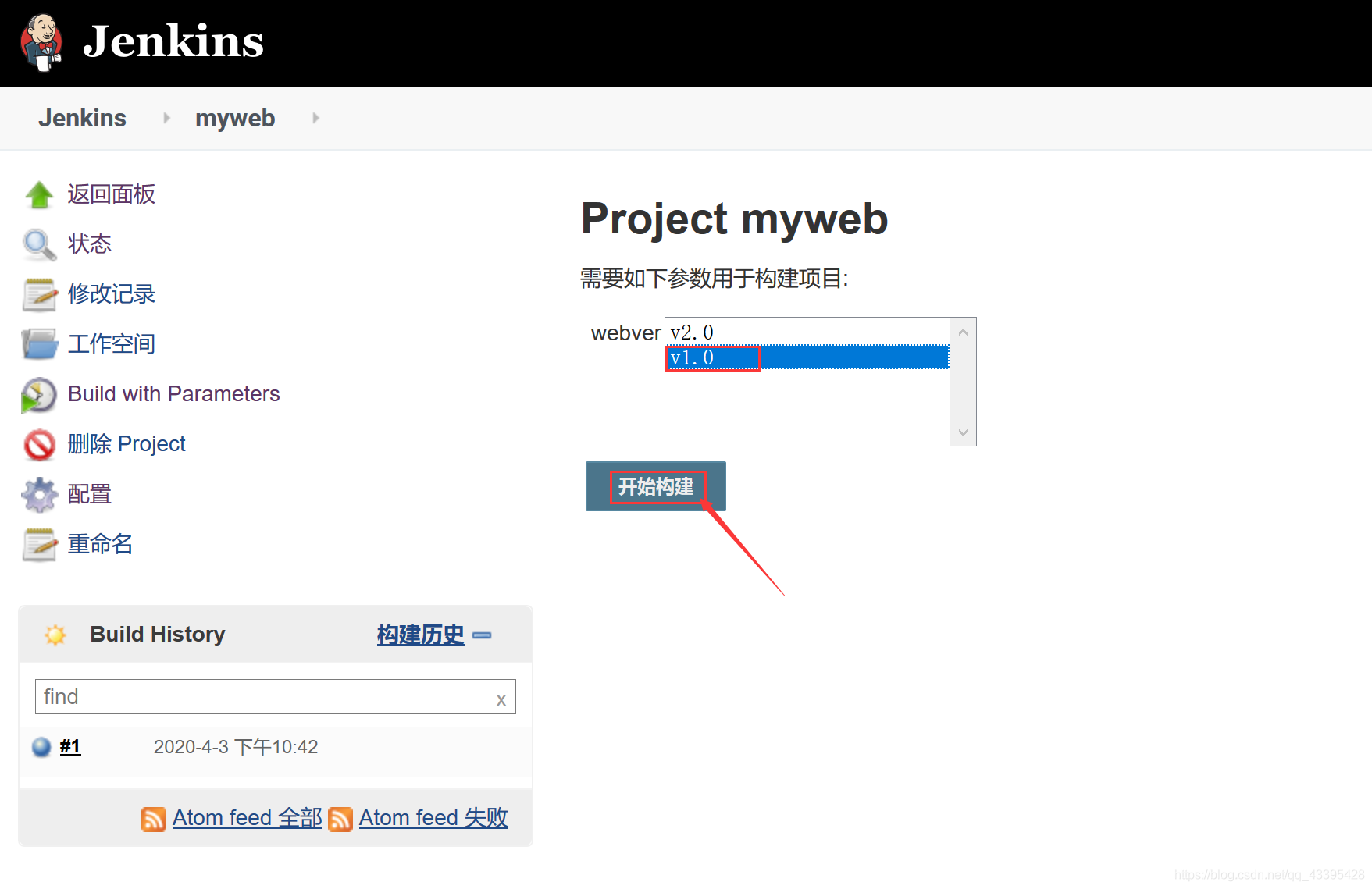Click the blue ball status icon of build #1

click(x=41, y=748)
